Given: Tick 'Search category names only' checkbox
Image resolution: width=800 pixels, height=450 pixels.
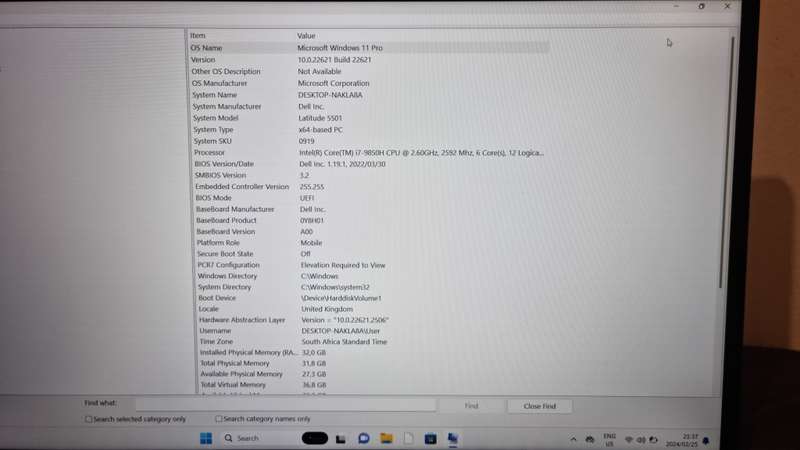Looking at the screenshot, I should click(219, 418).
